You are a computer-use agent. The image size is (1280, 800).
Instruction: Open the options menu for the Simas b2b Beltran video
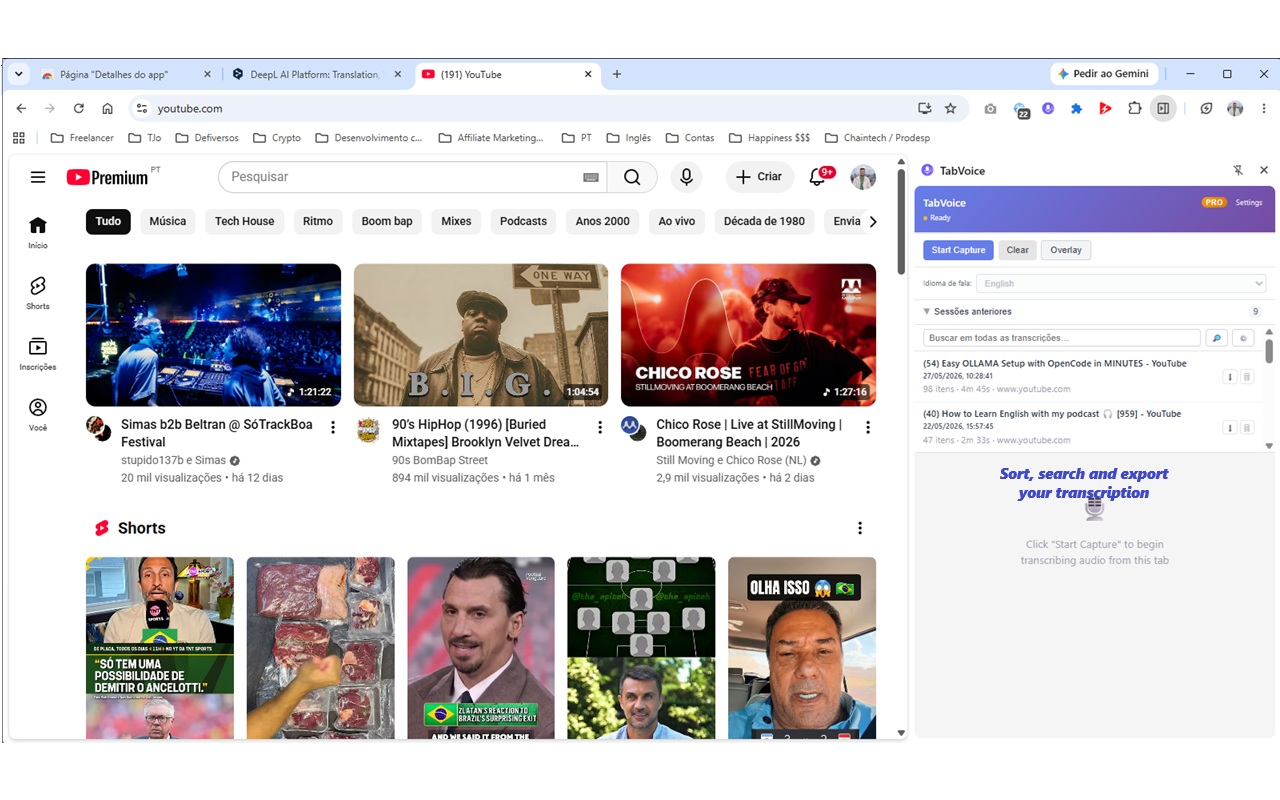[x=333, y=427]
